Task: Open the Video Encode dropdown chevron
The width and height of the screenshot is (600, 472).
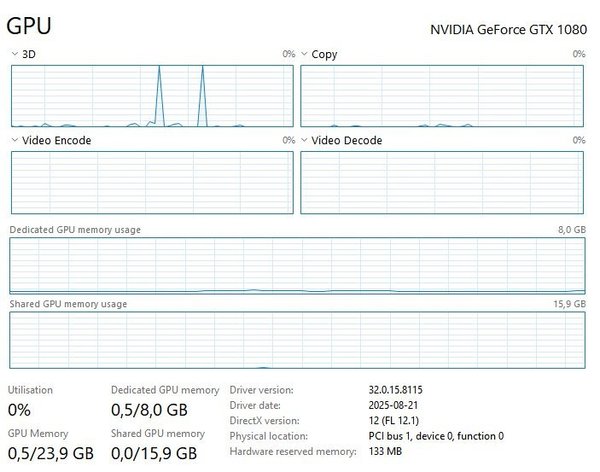Action: point(14,141)
